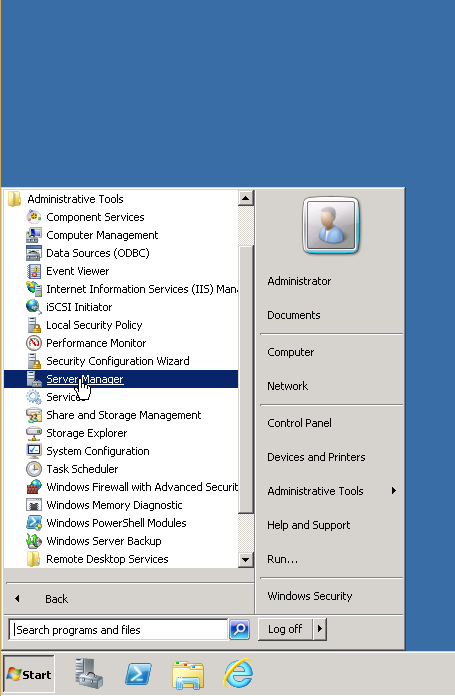Open Performance Monitor icon

click(x=34, y=343)
